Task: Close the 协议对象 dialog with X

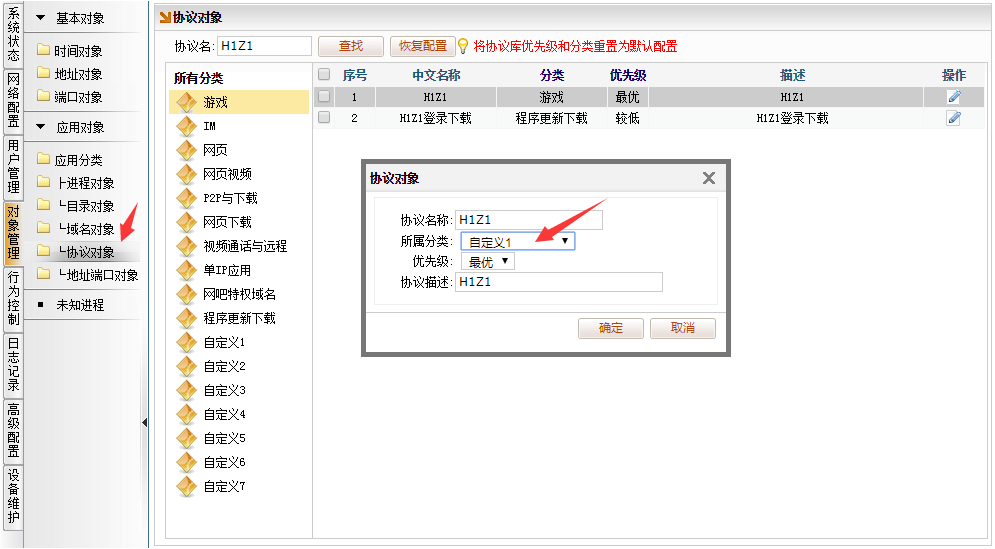Action: point(708,178)
